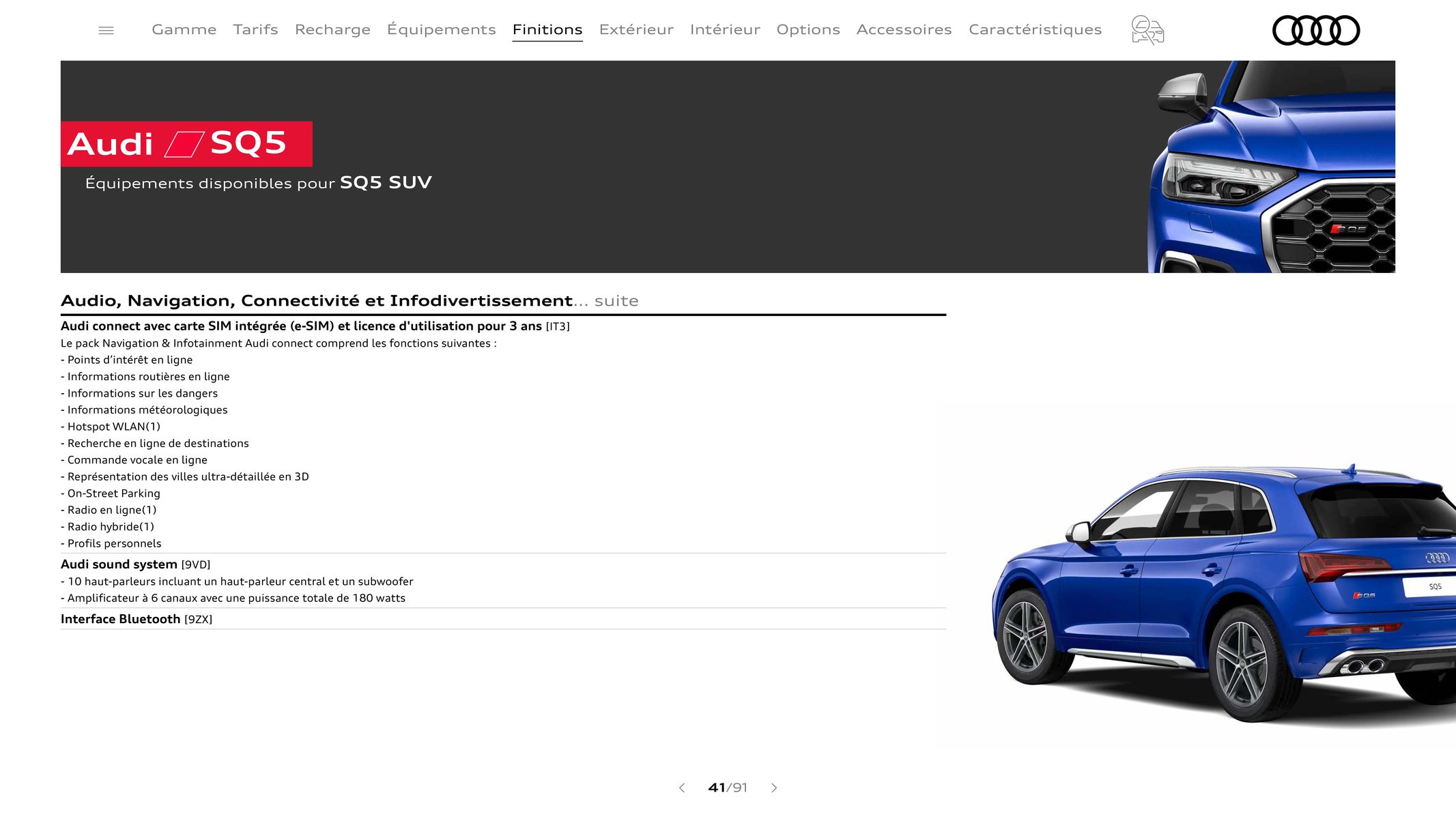Click 'Hotspot WLAN(1)' line
The image size is (1456, 819).
(111, 427)
